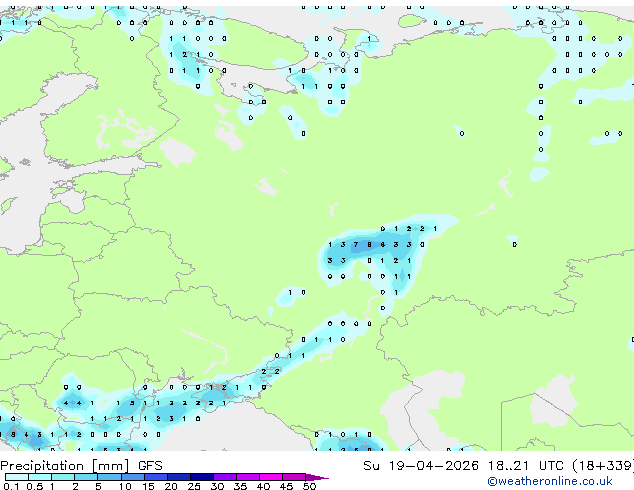The height and width of the screenshot is (490, 634).
Task: Select the 2–5 mm legend color swatch
Action: (86, 477)
